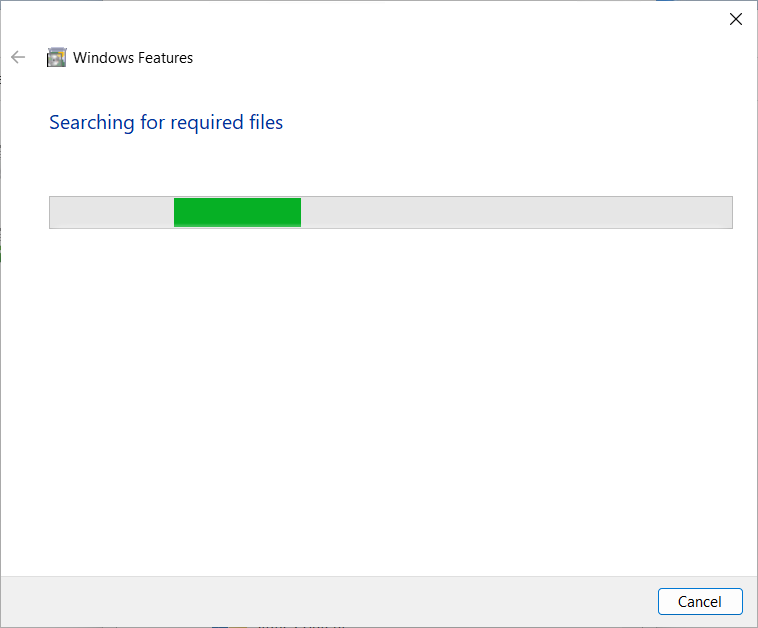Click the progress track left of green block
Screen dimensions: 758x628
click(x=111, y=213)
